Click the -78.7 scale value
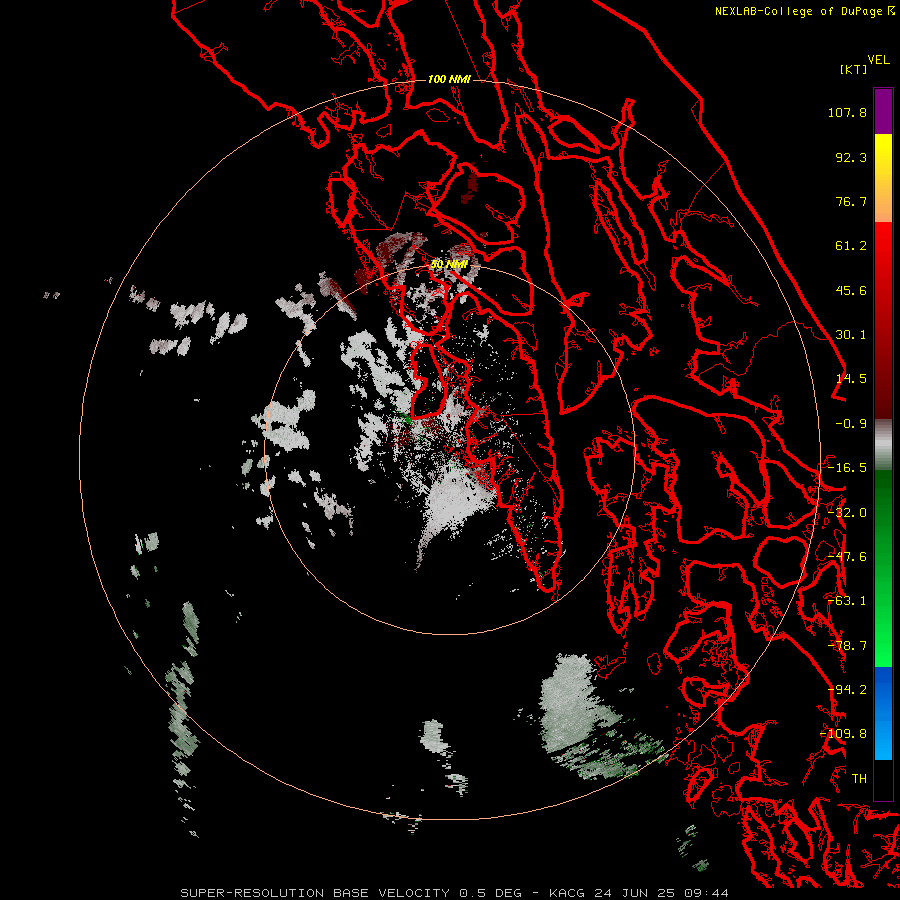 pyautogui.click(x=848, y=646)
